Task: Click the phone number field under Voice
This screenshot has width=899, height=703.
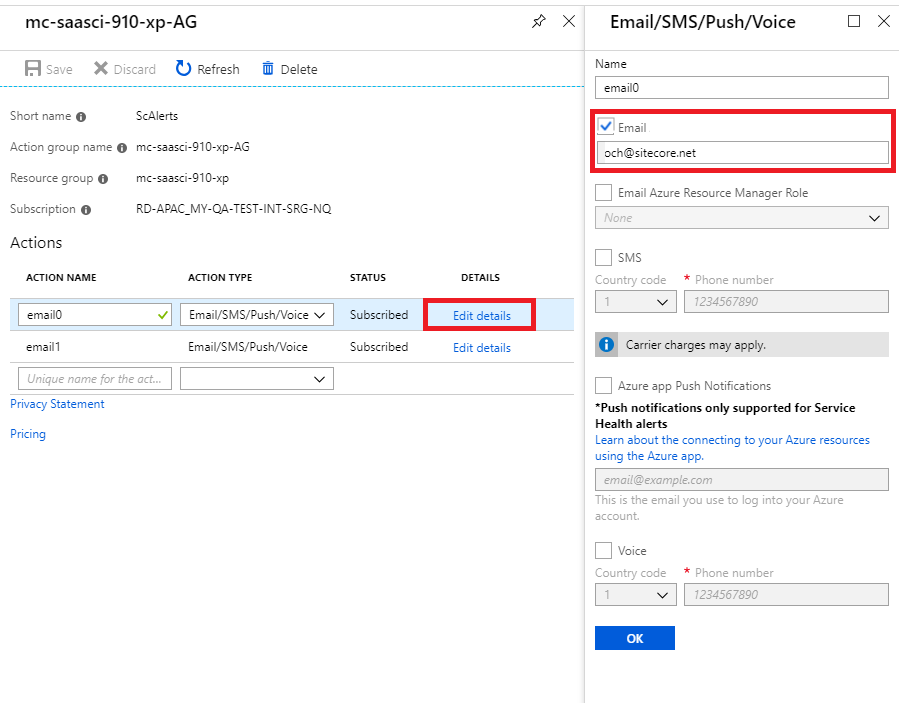Action: point(786,594)
